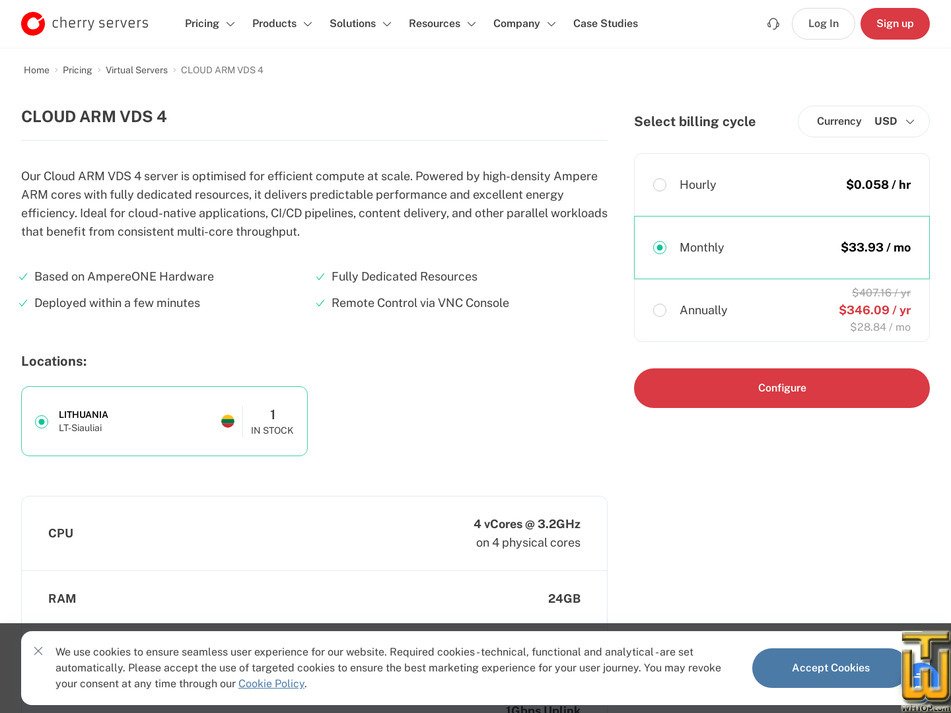Screen dimensions: 951x713
Task: Click the CPU row label
Action: pos(61,533)
